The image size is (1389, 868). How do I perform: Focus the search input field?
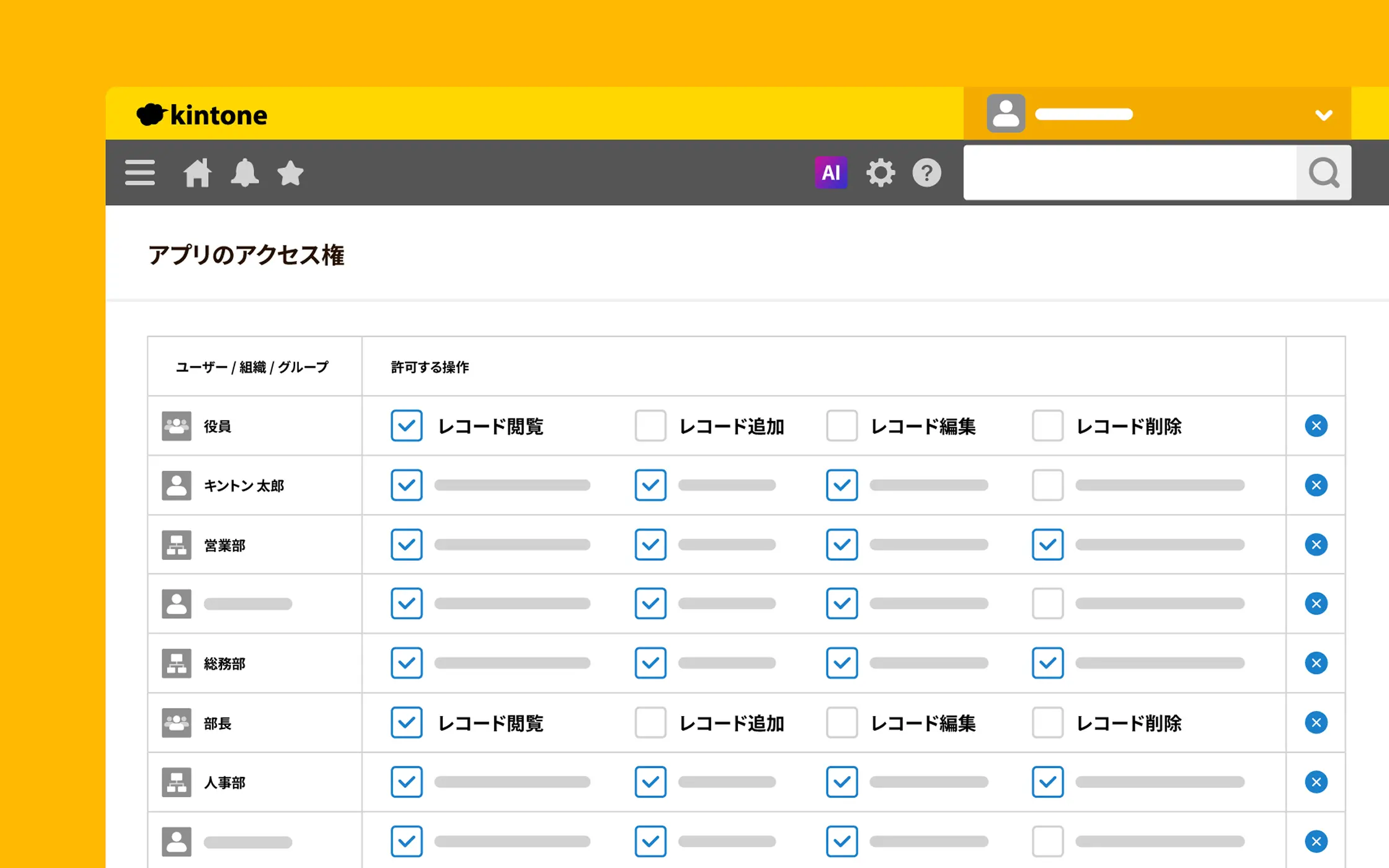click(1130, 172)
